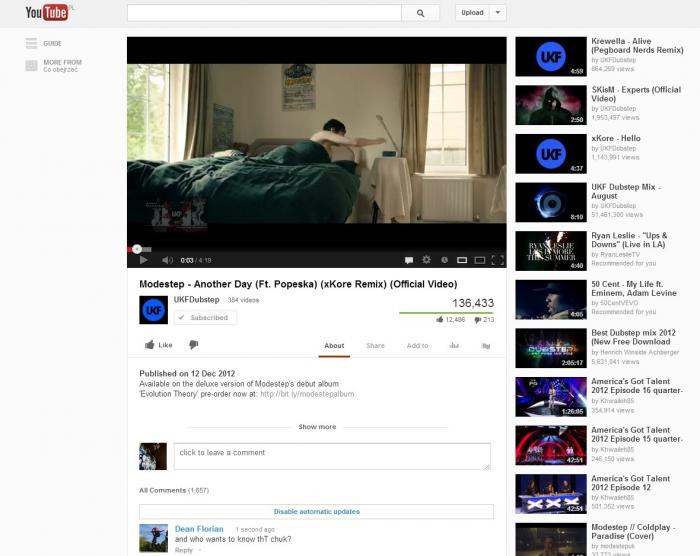Dislike the video with thumbs down
Viewport: 700px width, 556px height.
tap(193, 344)
